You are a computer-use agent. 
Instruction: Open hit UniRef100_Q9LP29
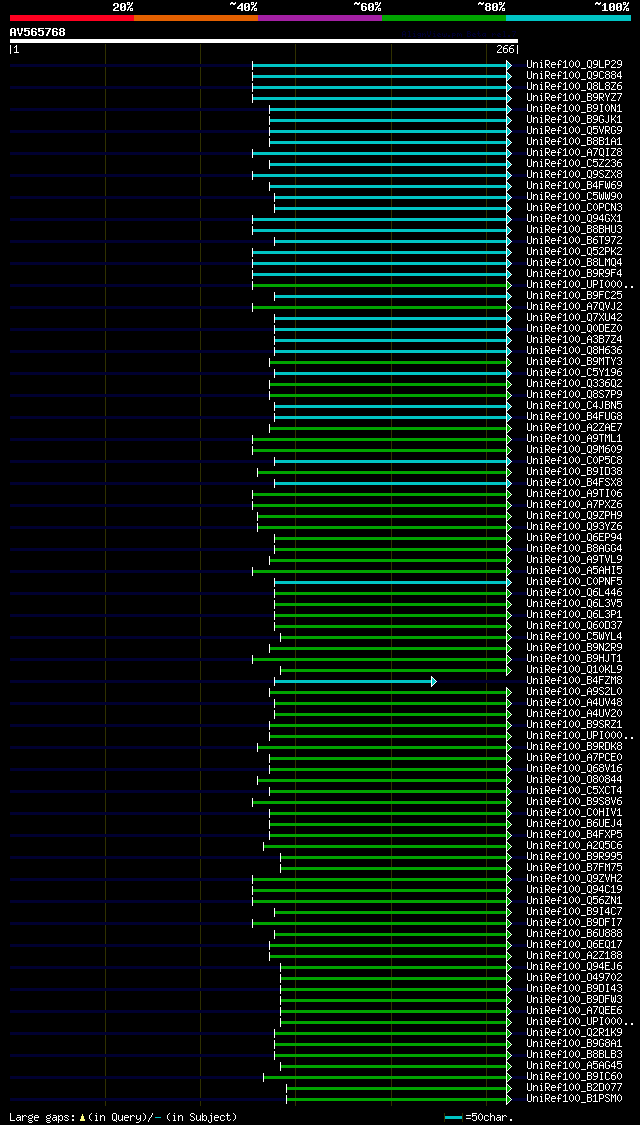click(574, 65)
